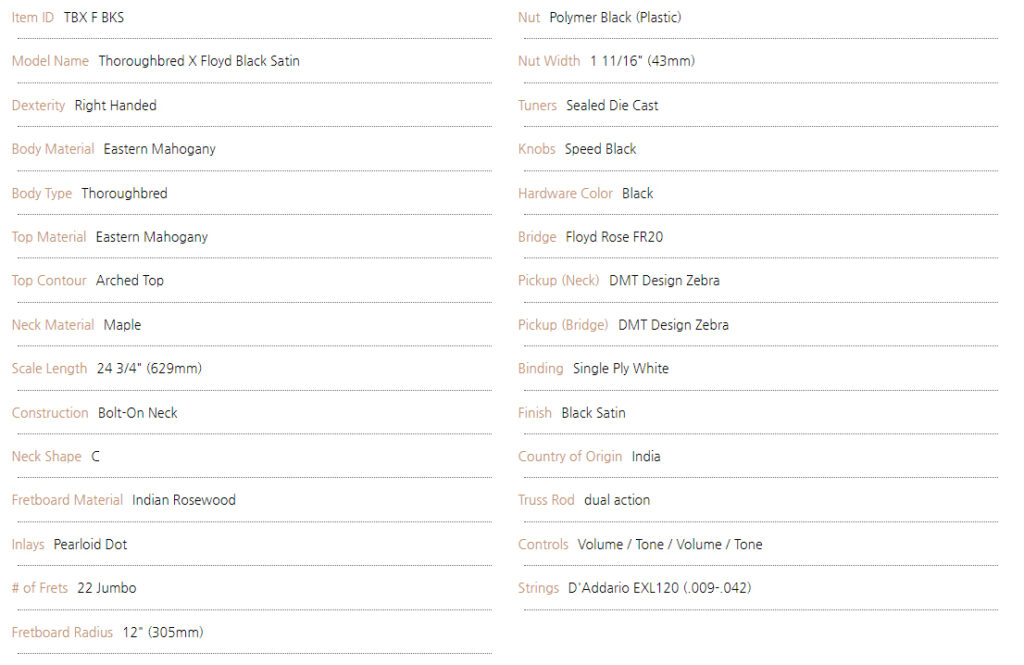Select the Construction Bolt-On Neck entry
The width and height of the screenshot is (1024, 665).
tap(138, 413)
